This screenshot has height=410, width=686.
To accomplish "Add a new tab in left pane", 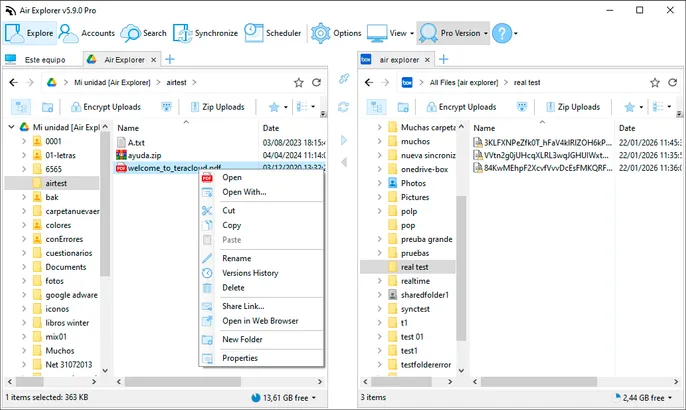I will 170,60.
